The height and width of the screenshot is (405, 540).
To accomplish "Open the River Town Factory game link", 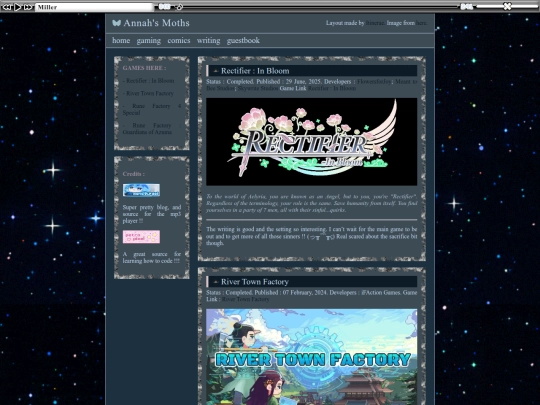I will [246, 299].
